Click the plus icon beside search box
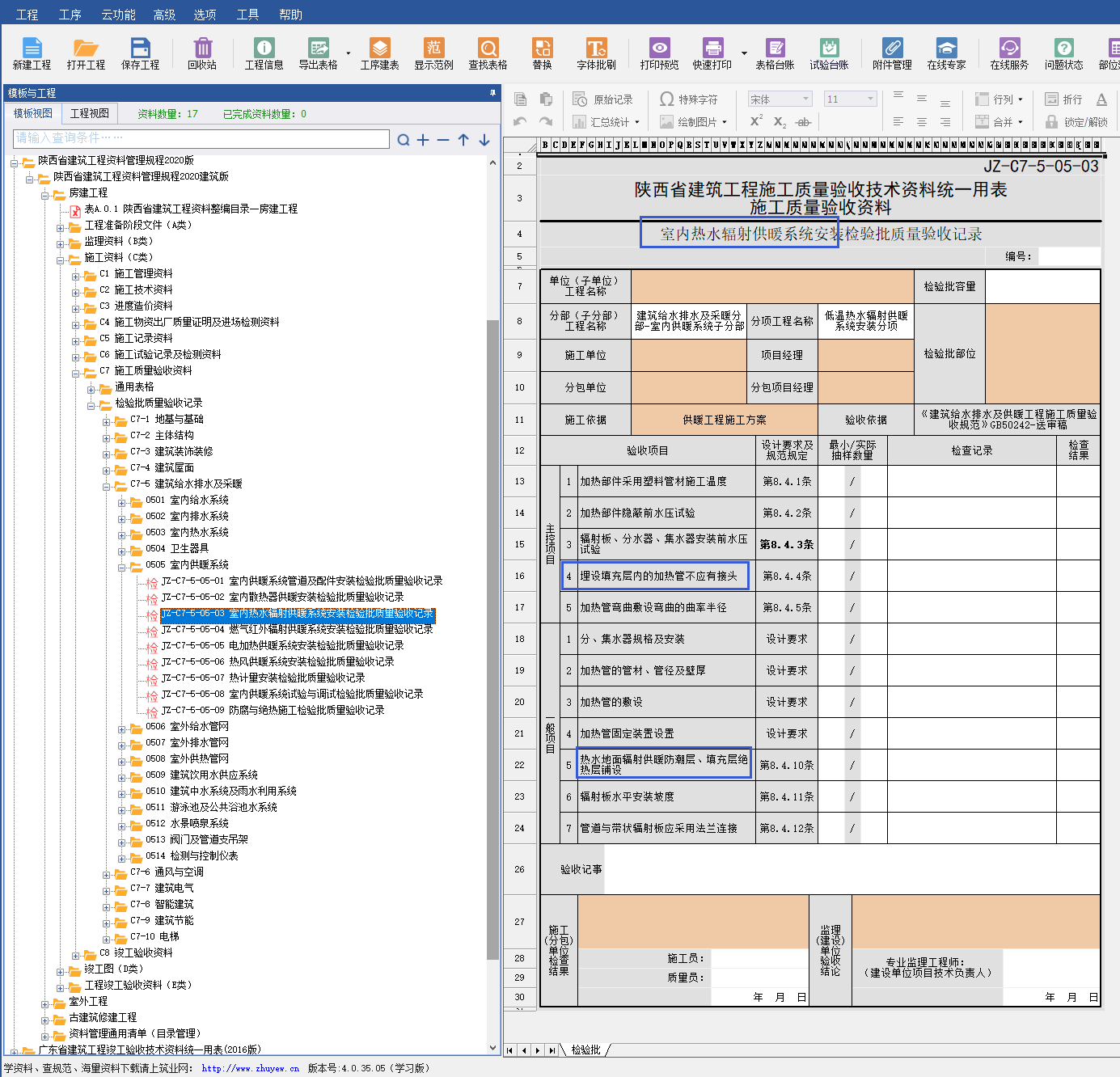 [423, 140]
